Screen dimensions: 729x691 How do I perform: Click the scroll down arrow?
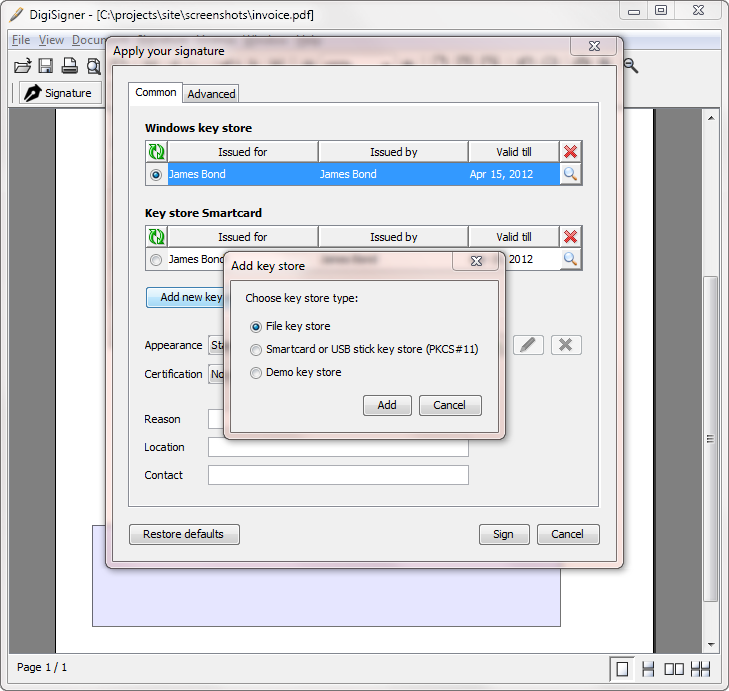pos(711,644)
